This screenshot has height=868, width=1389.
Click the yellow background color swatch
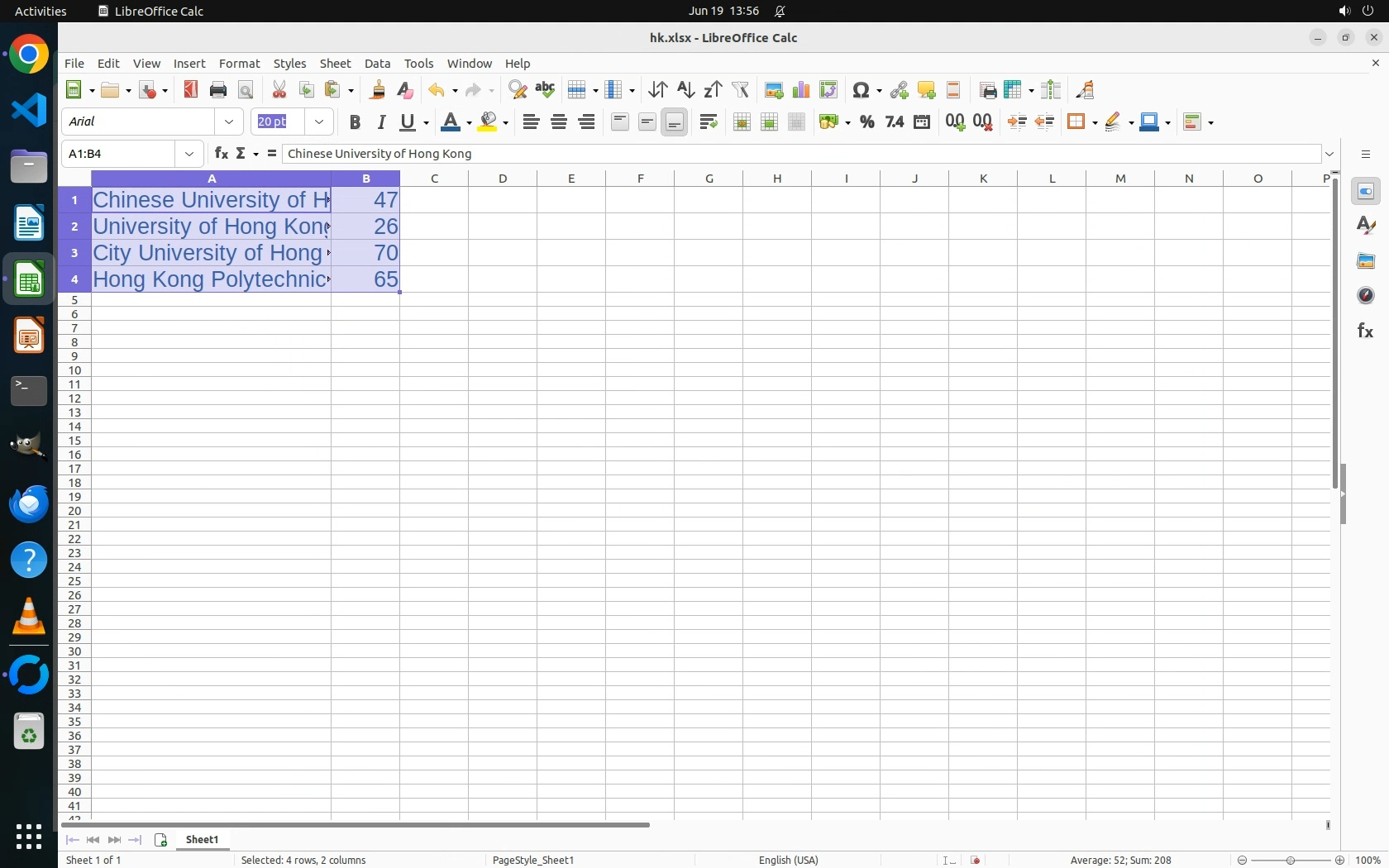(489, 122)
